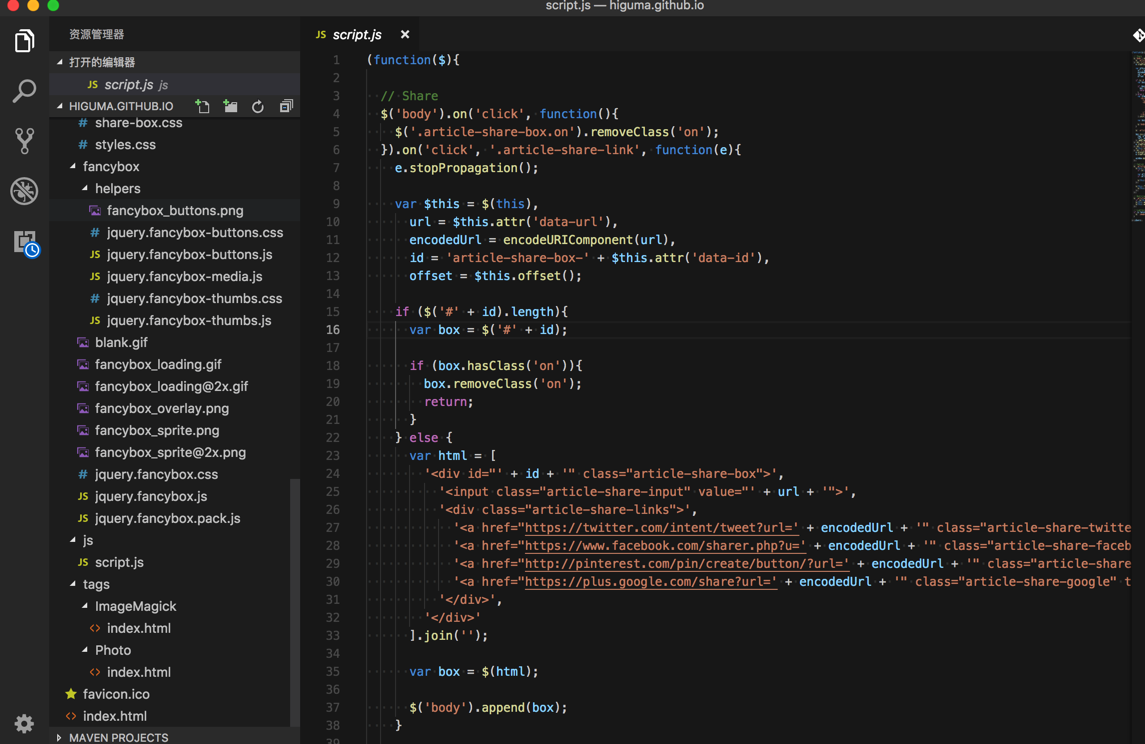Click the New Folder icon in explorer
1145x744 pixels.
[x=231, y=106]
